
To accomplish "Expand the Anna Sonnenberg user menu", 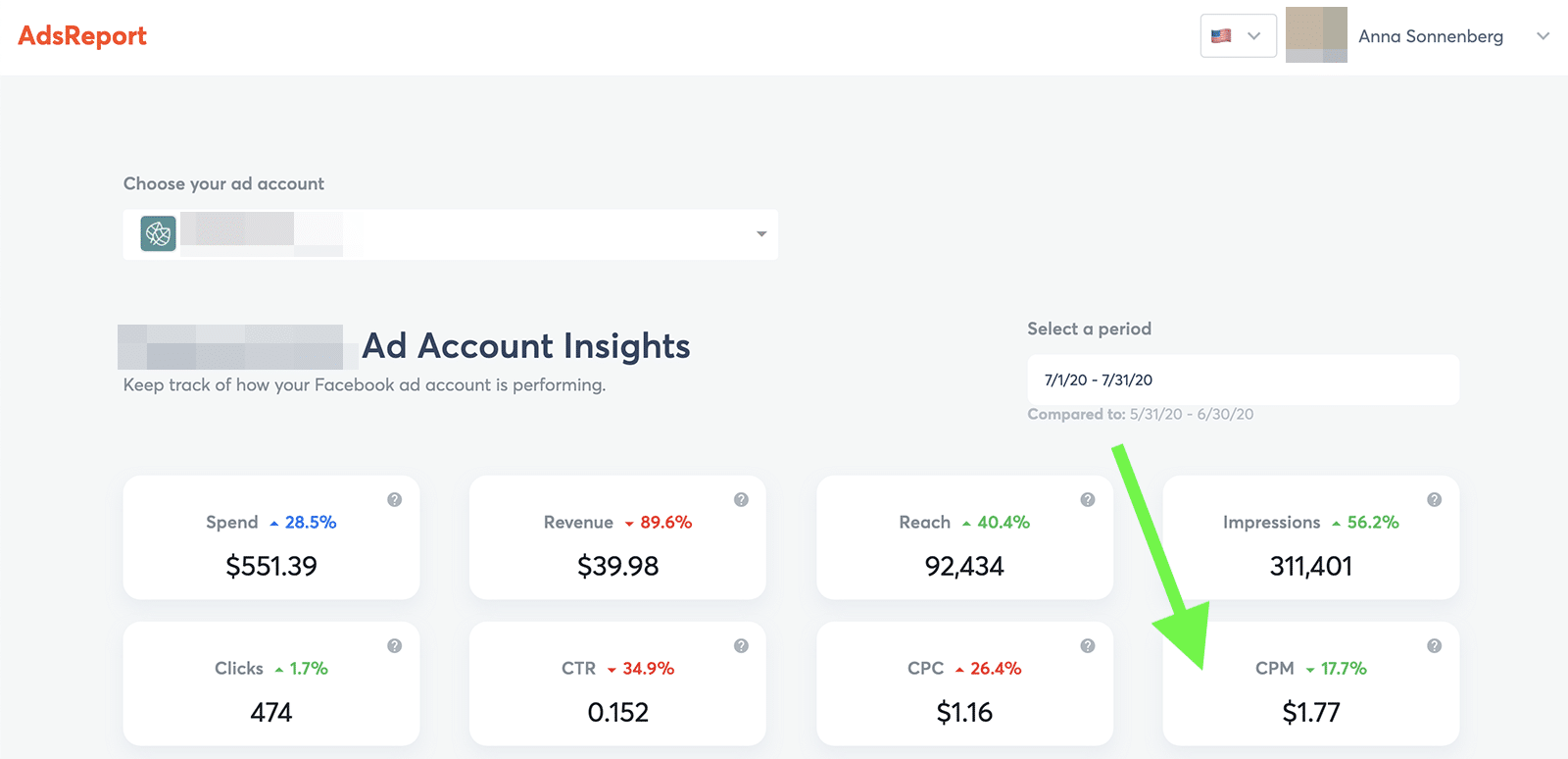I will 1543,36.
